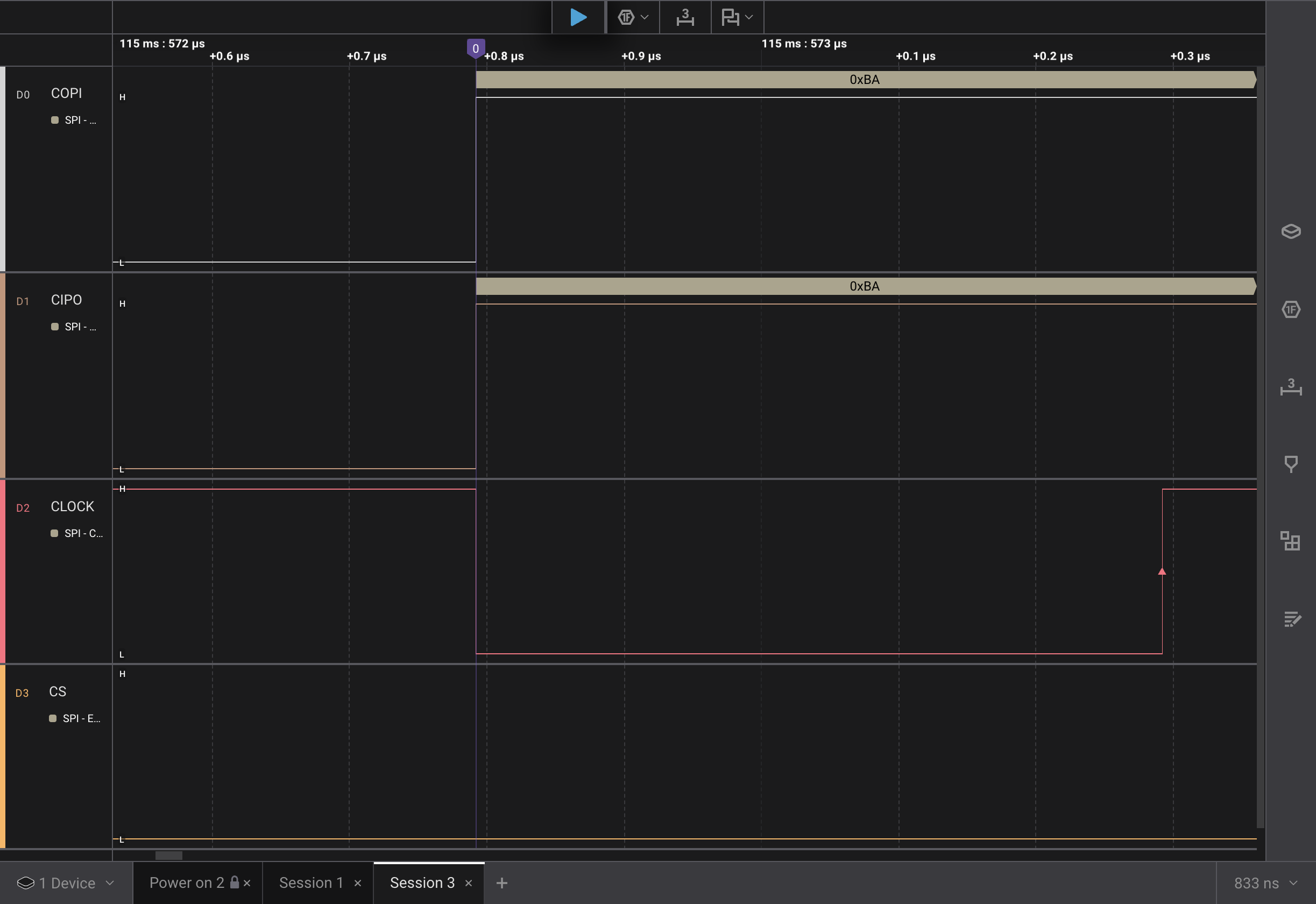Open the Device Settings icon in right sidebar
This screenshot has width=1316, height=904.
1291,231
